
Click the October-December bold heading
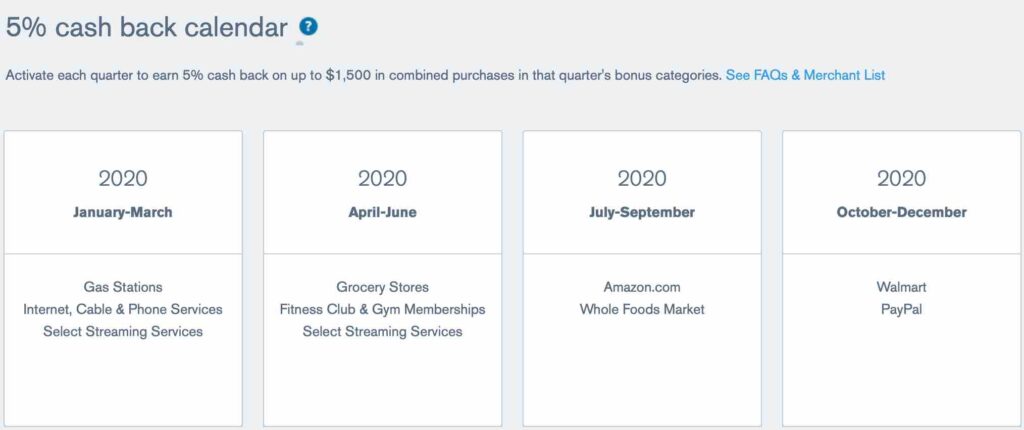click(x=902, y=212)
